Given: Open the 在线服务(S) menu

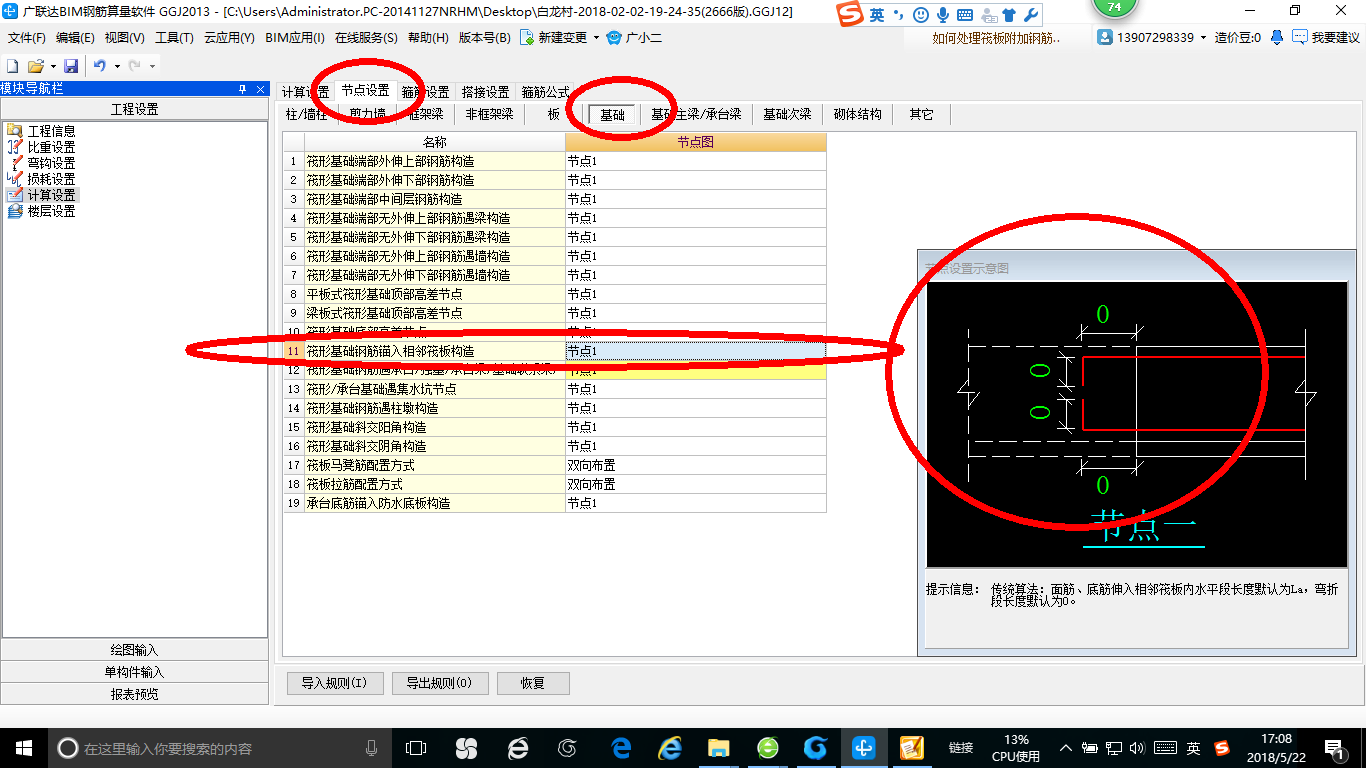Looking at the screenshot, I should (366, 38).
